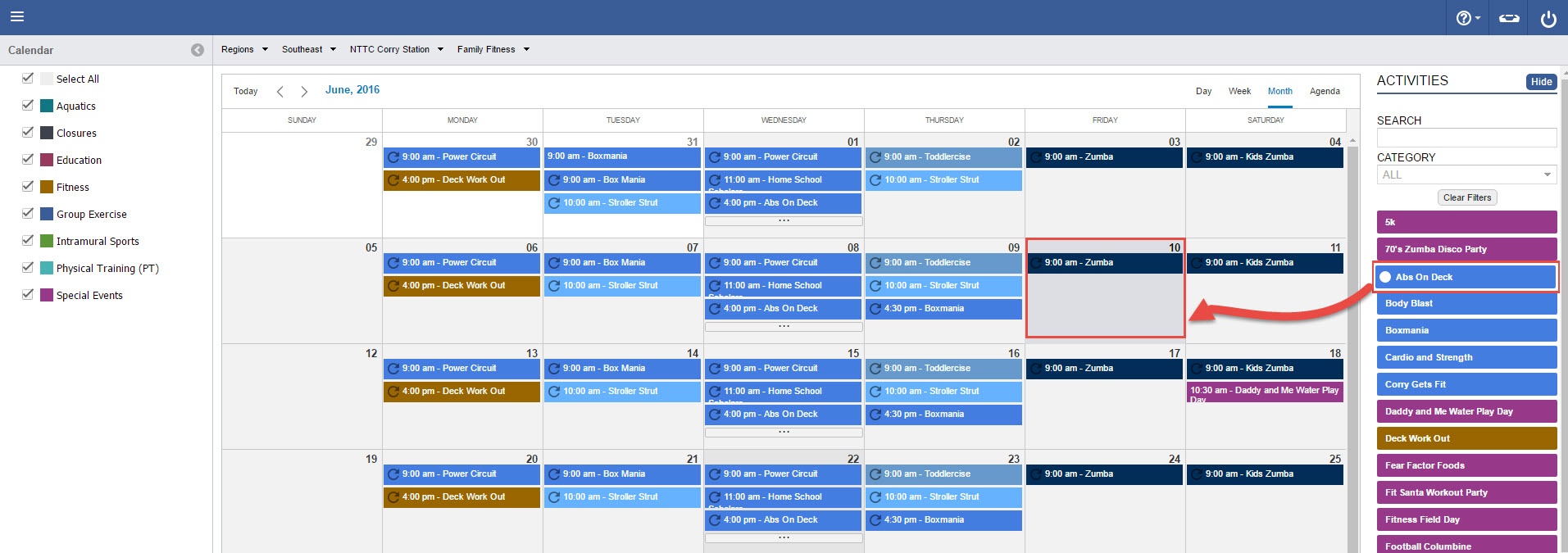Toggle the Select All checkbox
Viewport: 1568px width, 553px height.
click(28, 79)
